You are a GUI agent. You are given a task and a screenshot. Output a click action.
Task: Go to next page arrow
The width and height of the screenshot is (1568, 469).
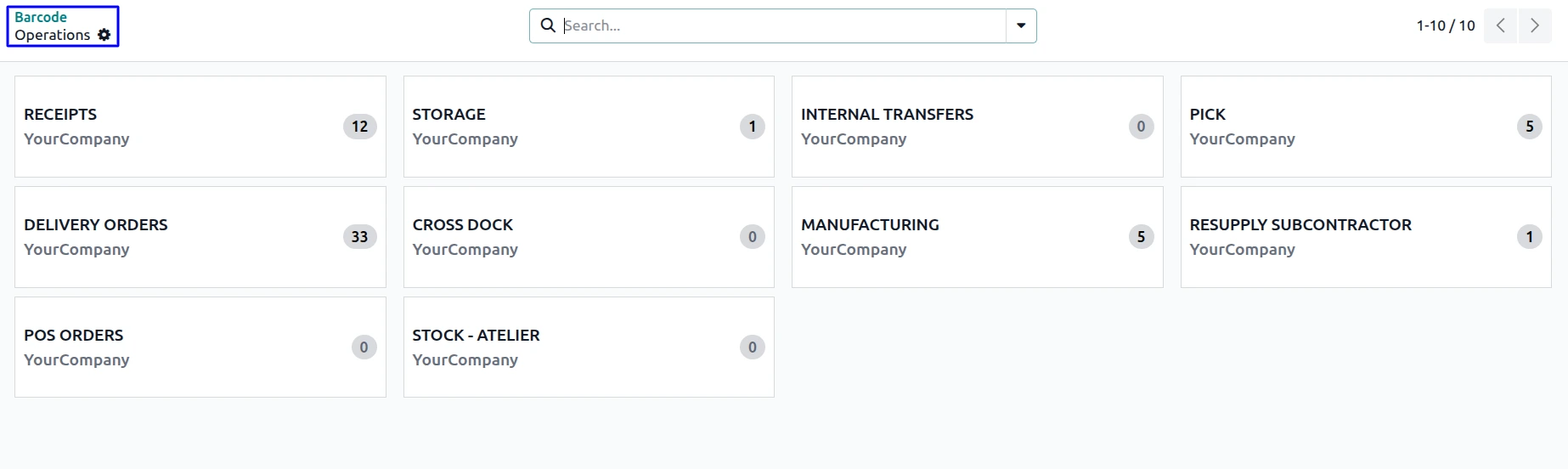click(1535, 25)
